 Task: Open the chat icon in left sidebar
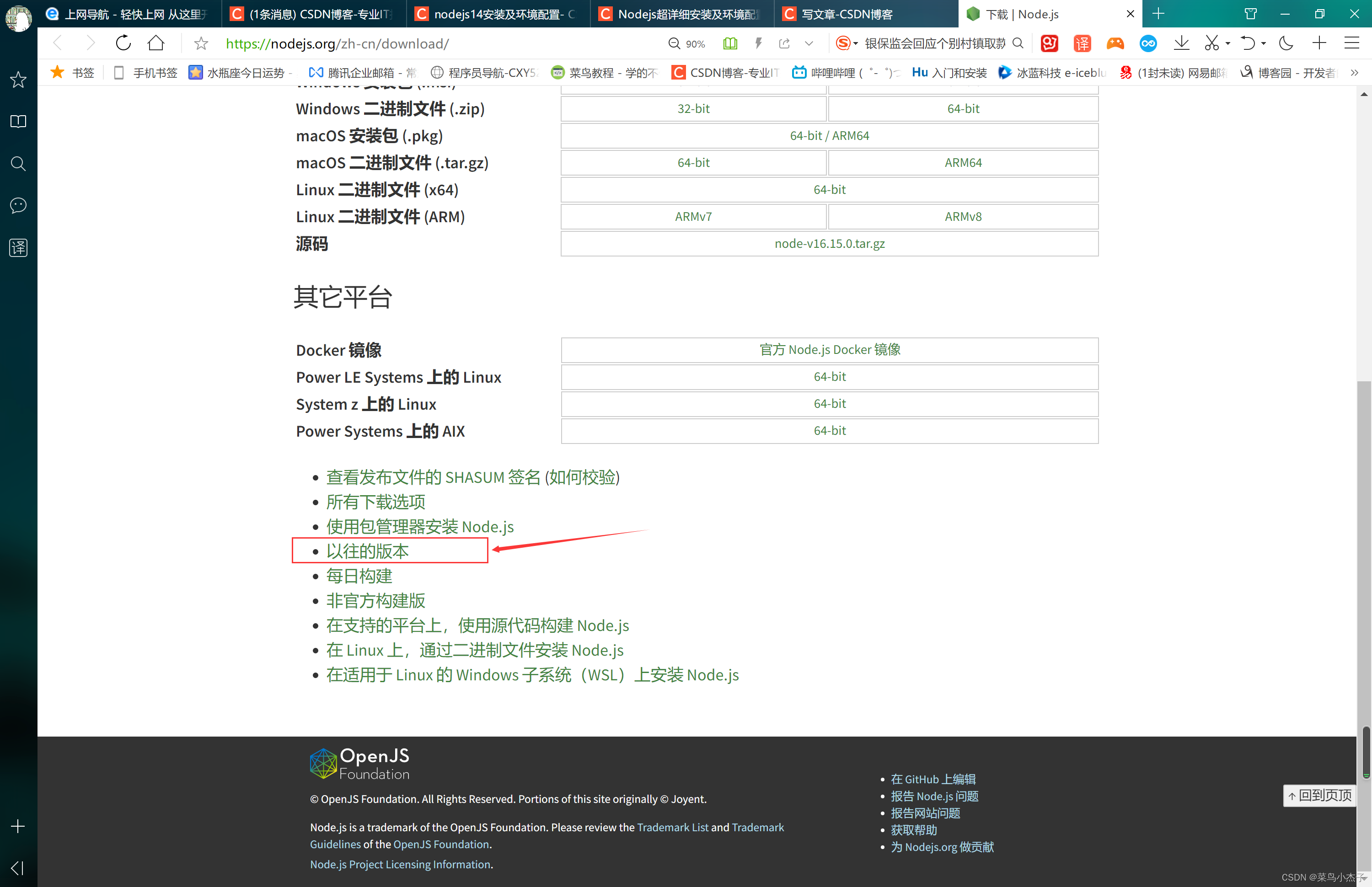pos(18,205)
